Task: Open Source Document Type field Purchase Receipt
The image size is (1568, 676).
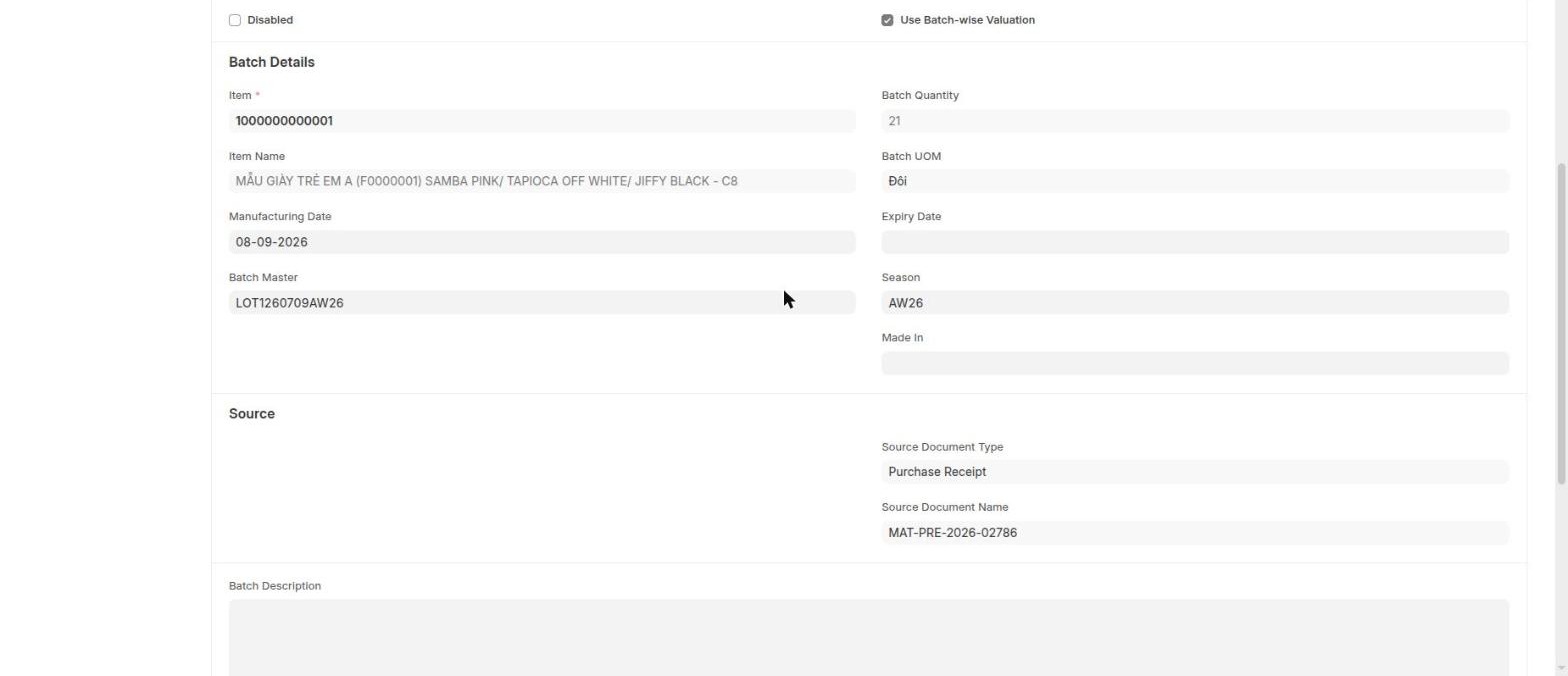Action: [1195, 472]
